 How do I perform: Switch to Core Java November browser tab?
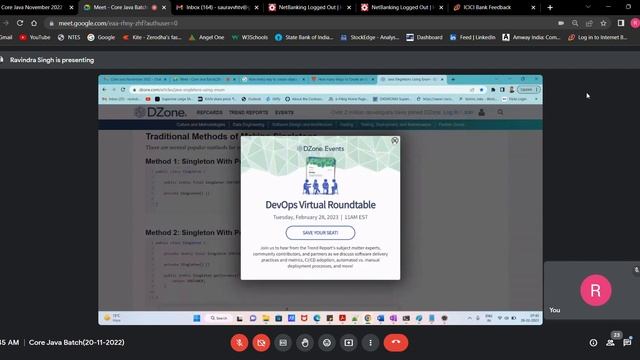[32, 7]
